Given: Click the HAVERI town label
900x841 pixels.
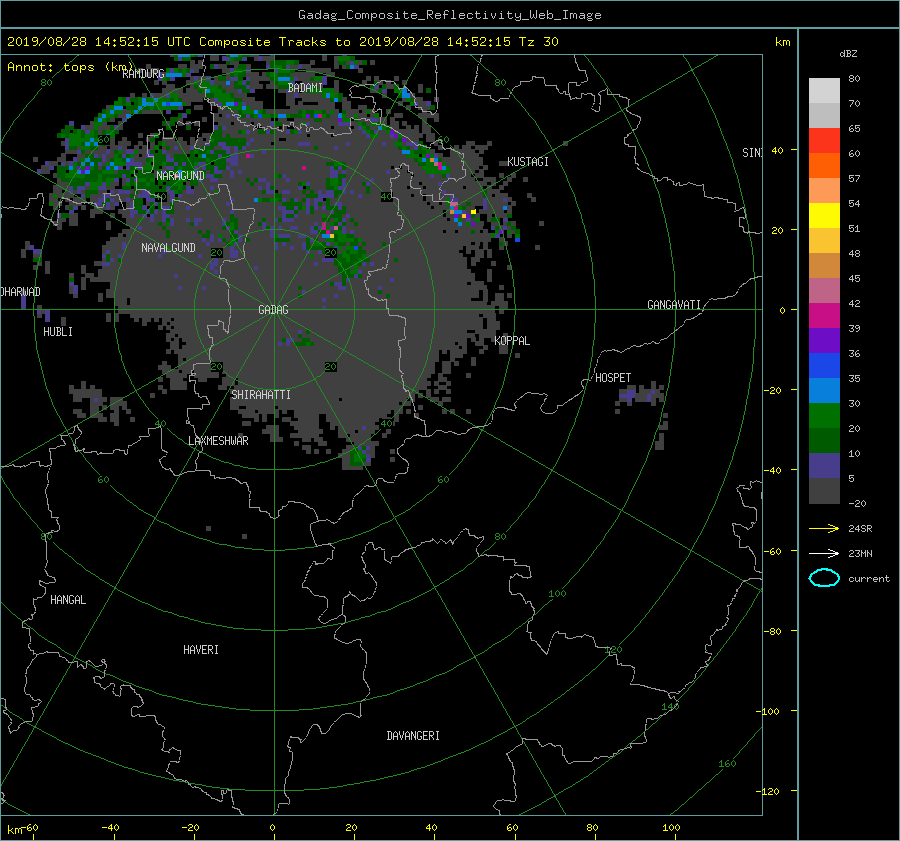Looking at the screenshot, I should (x=201, y=650).
